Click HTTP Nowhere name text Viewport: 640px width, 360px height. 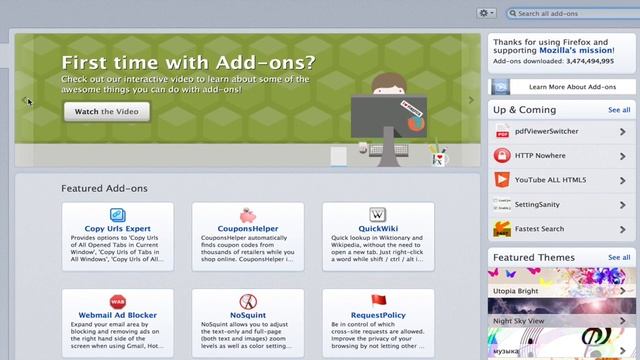[x=540, y=156]
